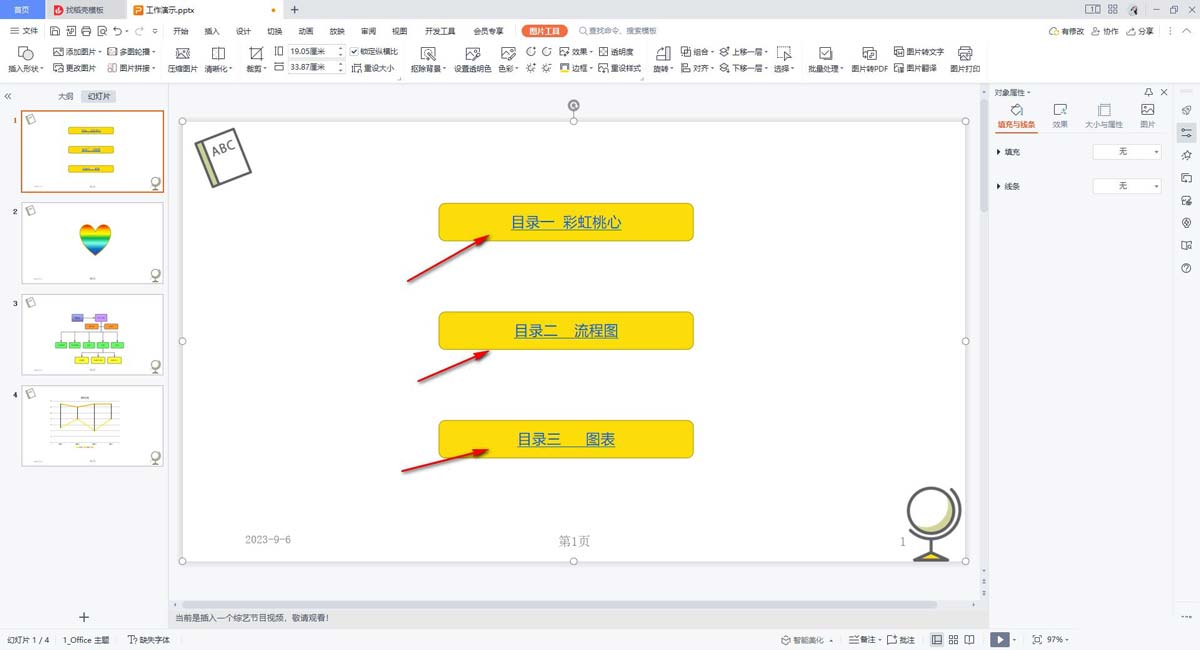Click the pin icon of properties pane
The image size is (1200, 650).
click(x=1149, y=92)
